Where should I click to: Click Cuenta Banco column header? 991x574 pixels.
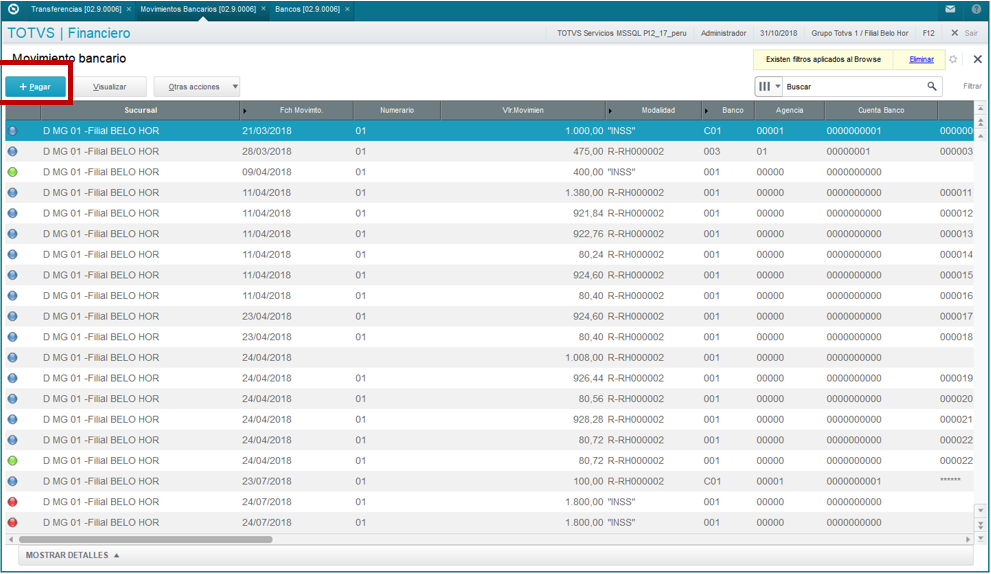881,110
